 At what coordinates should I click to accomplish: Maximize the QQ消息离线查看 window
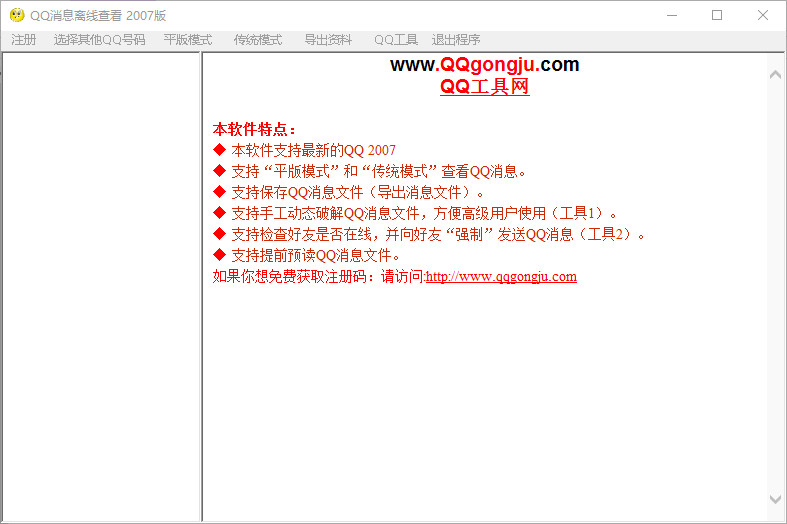[717, 16]
